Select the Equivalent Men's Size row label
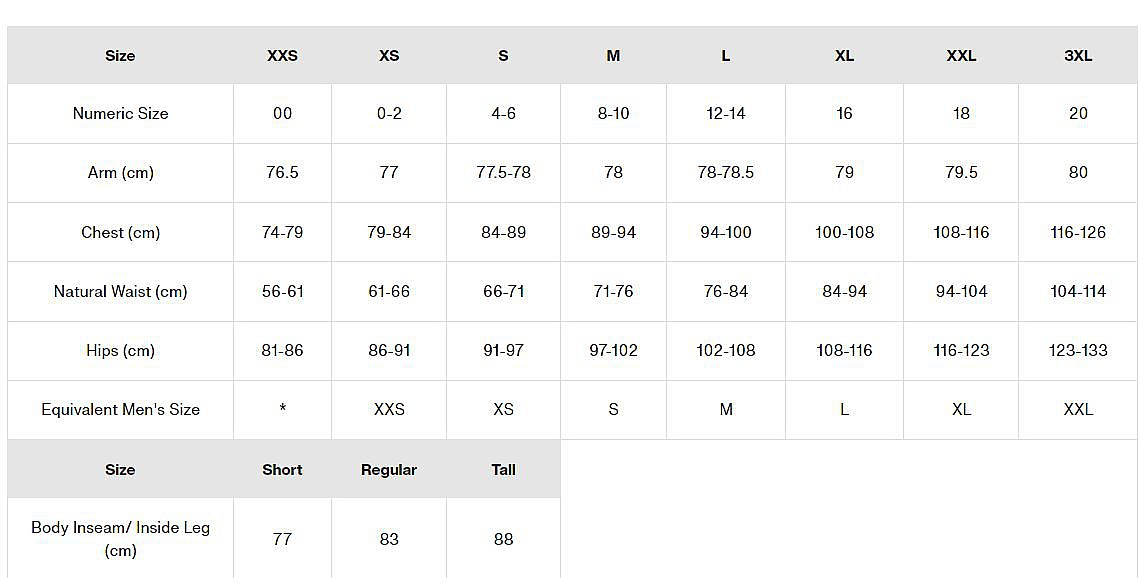The height and width of the screenshot is (578, 1141). 120,410
